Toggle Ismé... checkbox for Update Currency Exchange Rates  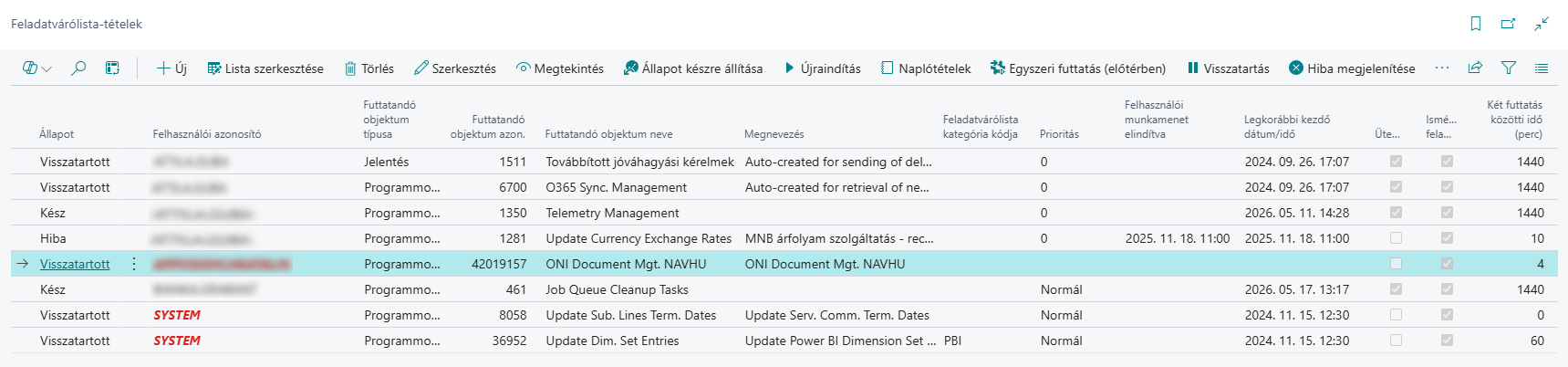(x=1447, y=238)
